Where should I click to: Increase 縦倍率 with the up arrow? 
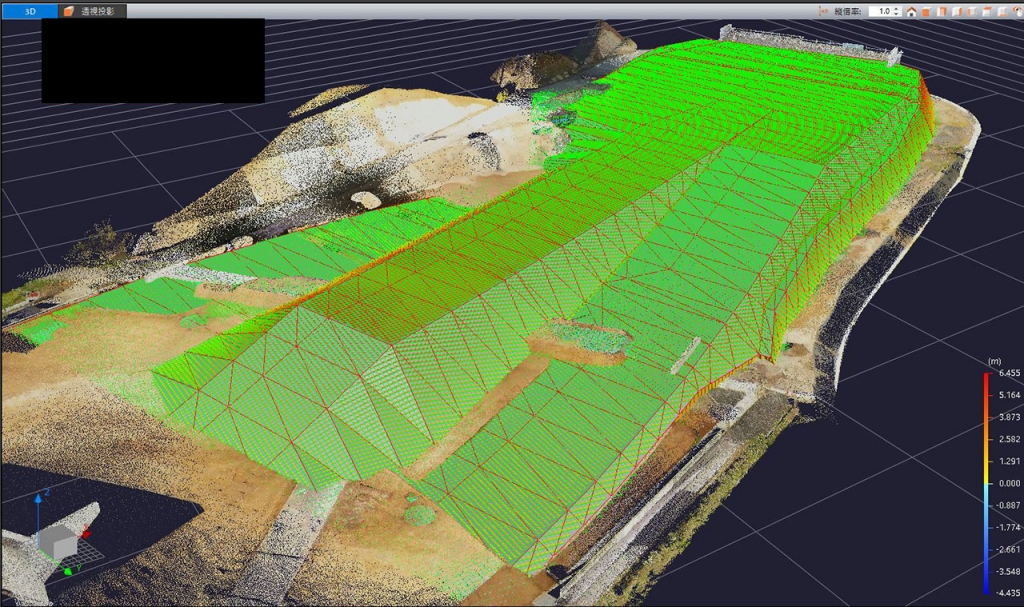[x=896, y=8]
